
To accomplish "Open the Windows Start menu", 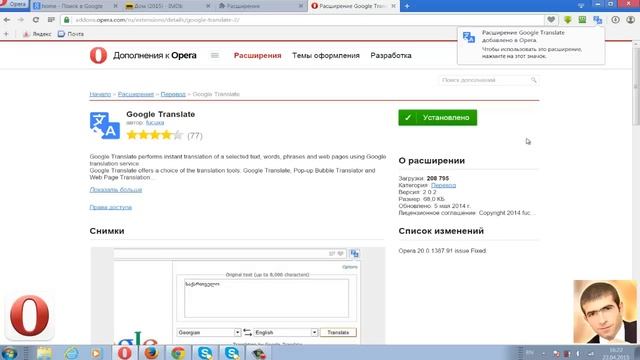I will tap(9, 353).
